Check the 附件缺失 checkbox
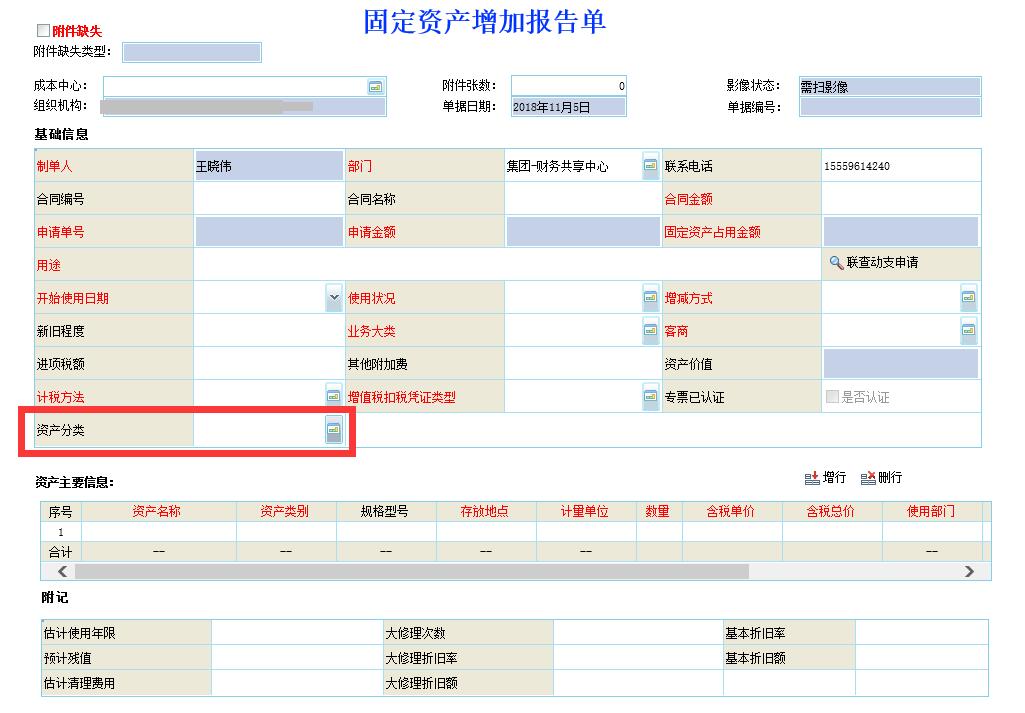Image resolution: width=1025 pixels, height=713 pixels. (43, 31)
